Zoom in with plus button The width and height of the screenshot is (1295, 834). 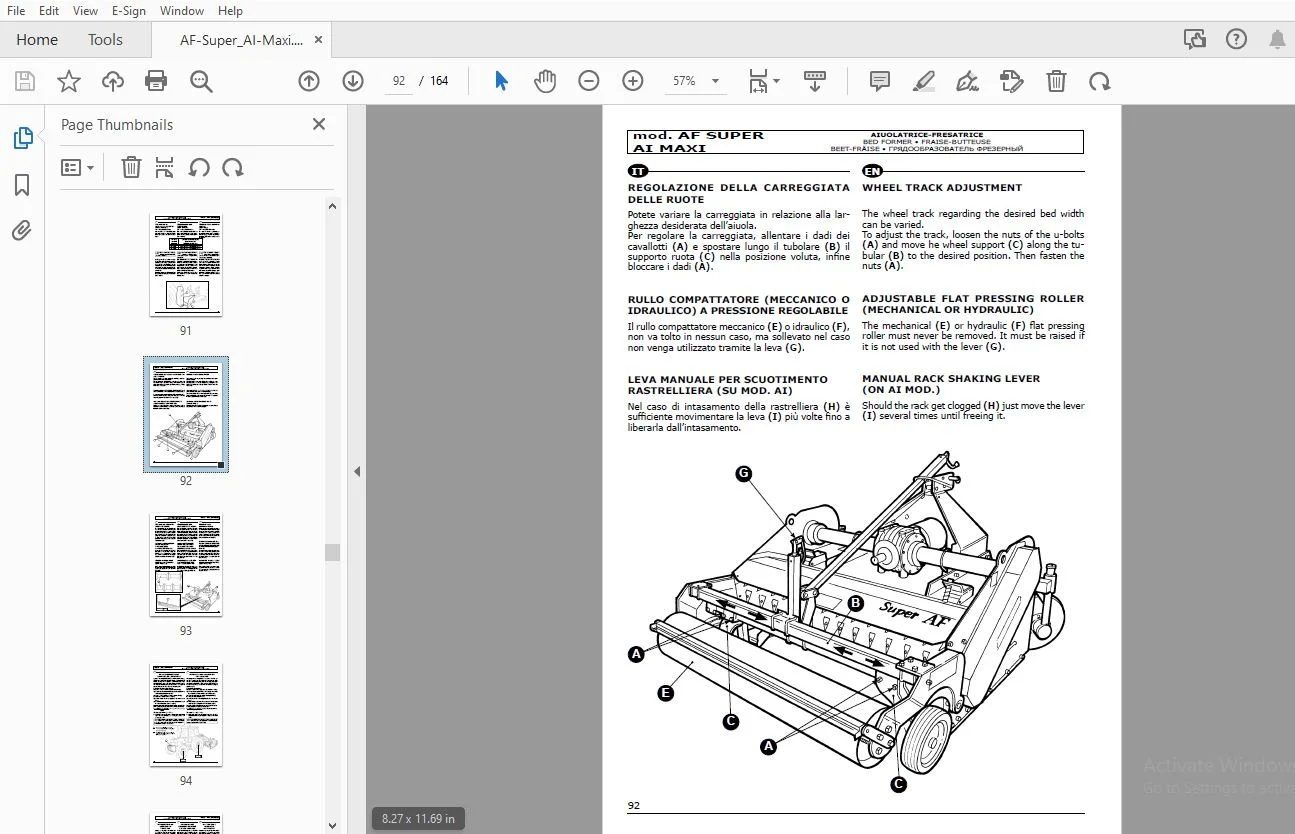coord(633,81)
